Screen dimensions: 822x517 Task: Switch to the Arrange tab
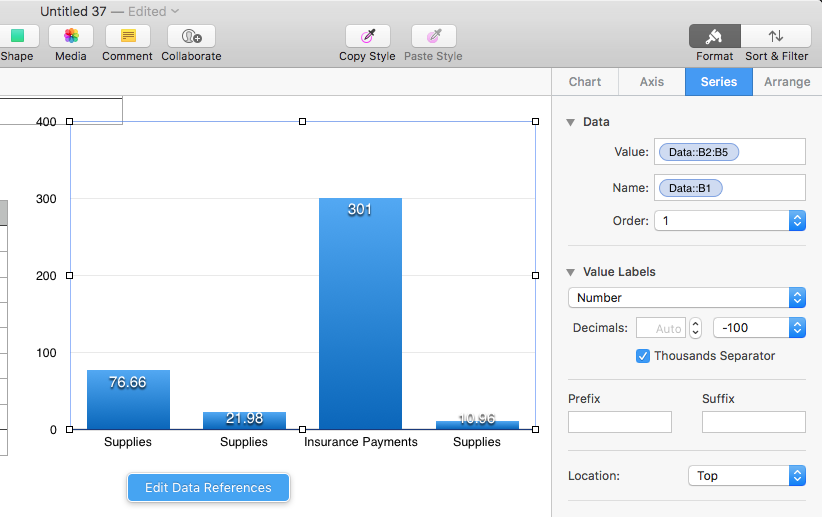(x=787, y=82)
